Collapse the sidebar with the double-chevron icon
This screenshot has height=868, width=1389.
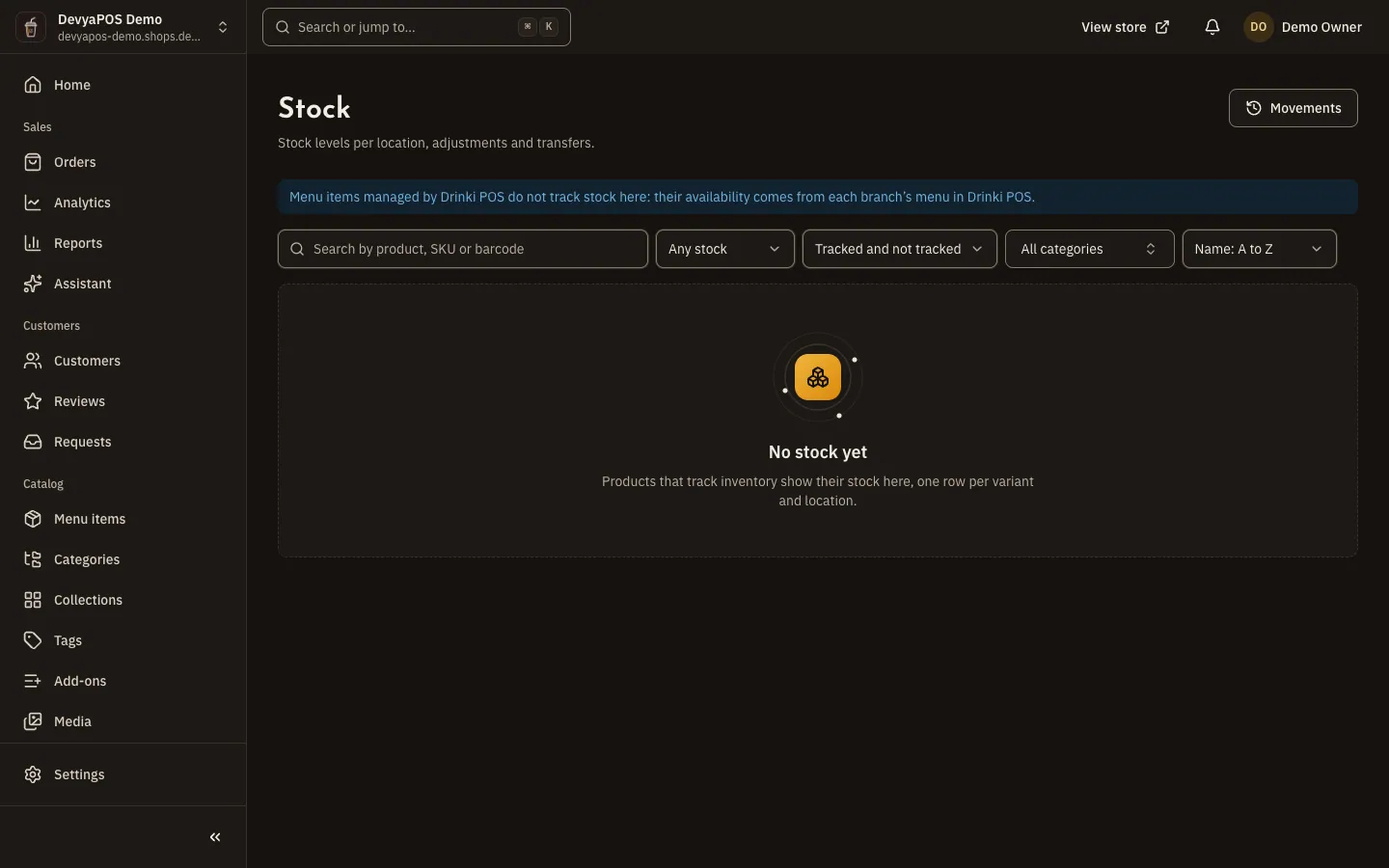tap(215, 837)
